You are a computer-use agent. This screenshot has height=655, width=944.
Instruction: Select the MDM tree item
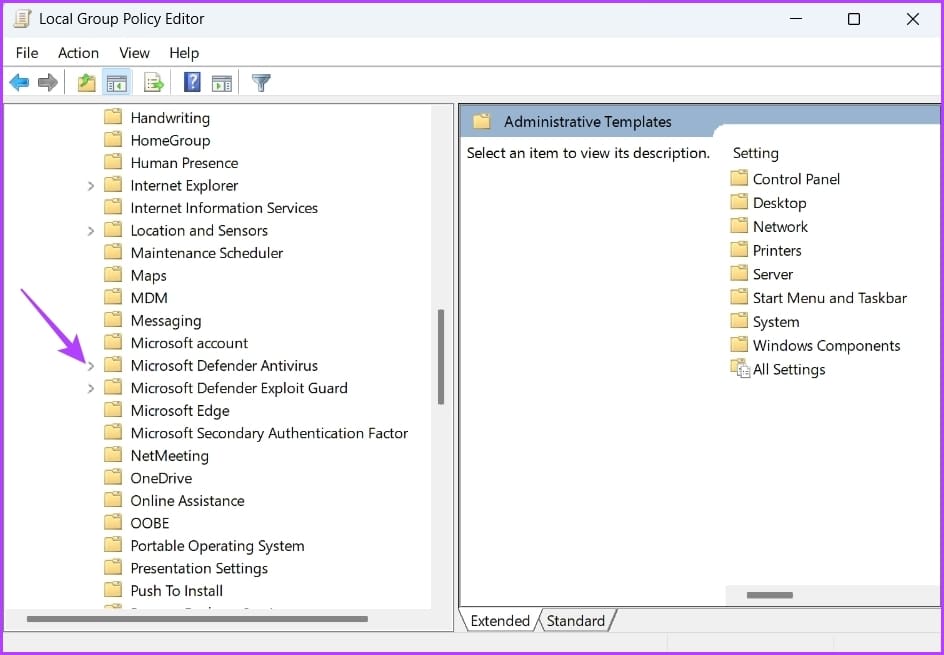tap(149, 298)
